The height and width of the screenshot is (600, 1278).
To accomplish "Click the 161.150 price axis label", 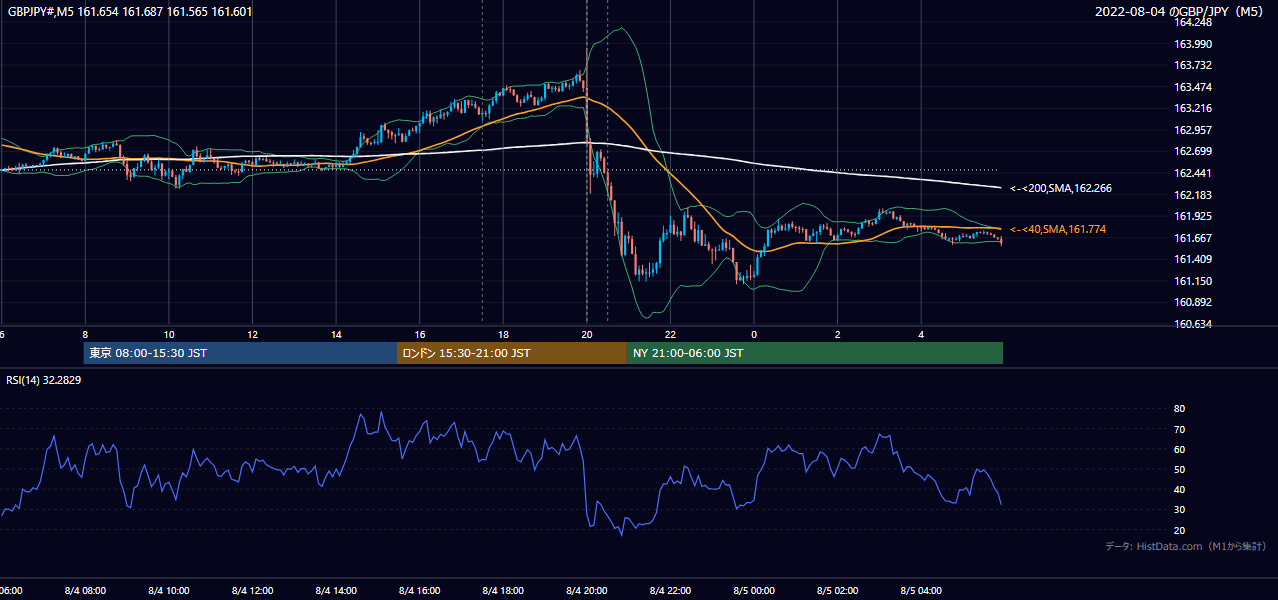I will 1192,281.
